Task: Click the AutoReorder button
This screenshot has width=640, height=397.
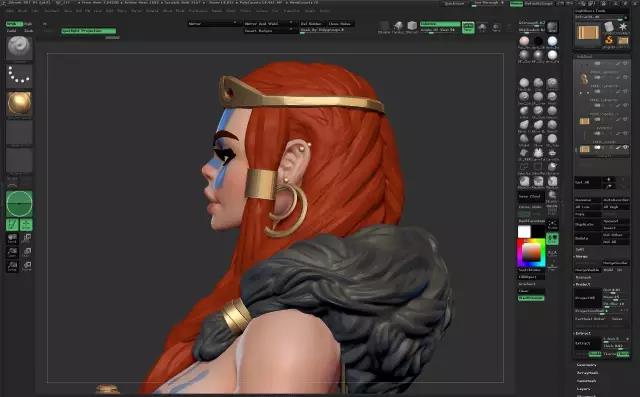Action: [616, 200]
